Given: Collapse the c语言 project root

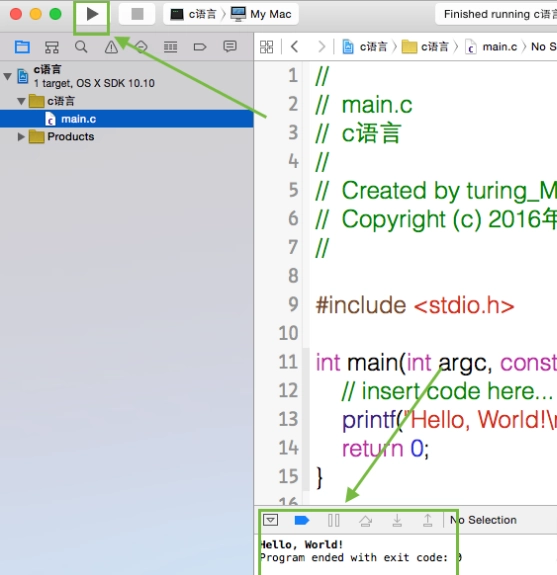Looking at the screenshot, I should point(7,76).
